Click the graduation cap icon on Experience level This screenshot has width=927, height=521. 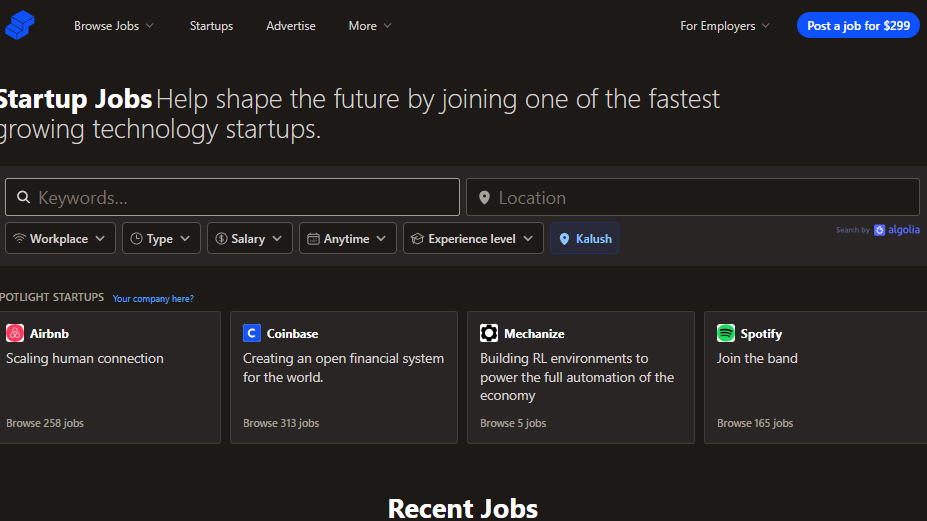[417, 238]
